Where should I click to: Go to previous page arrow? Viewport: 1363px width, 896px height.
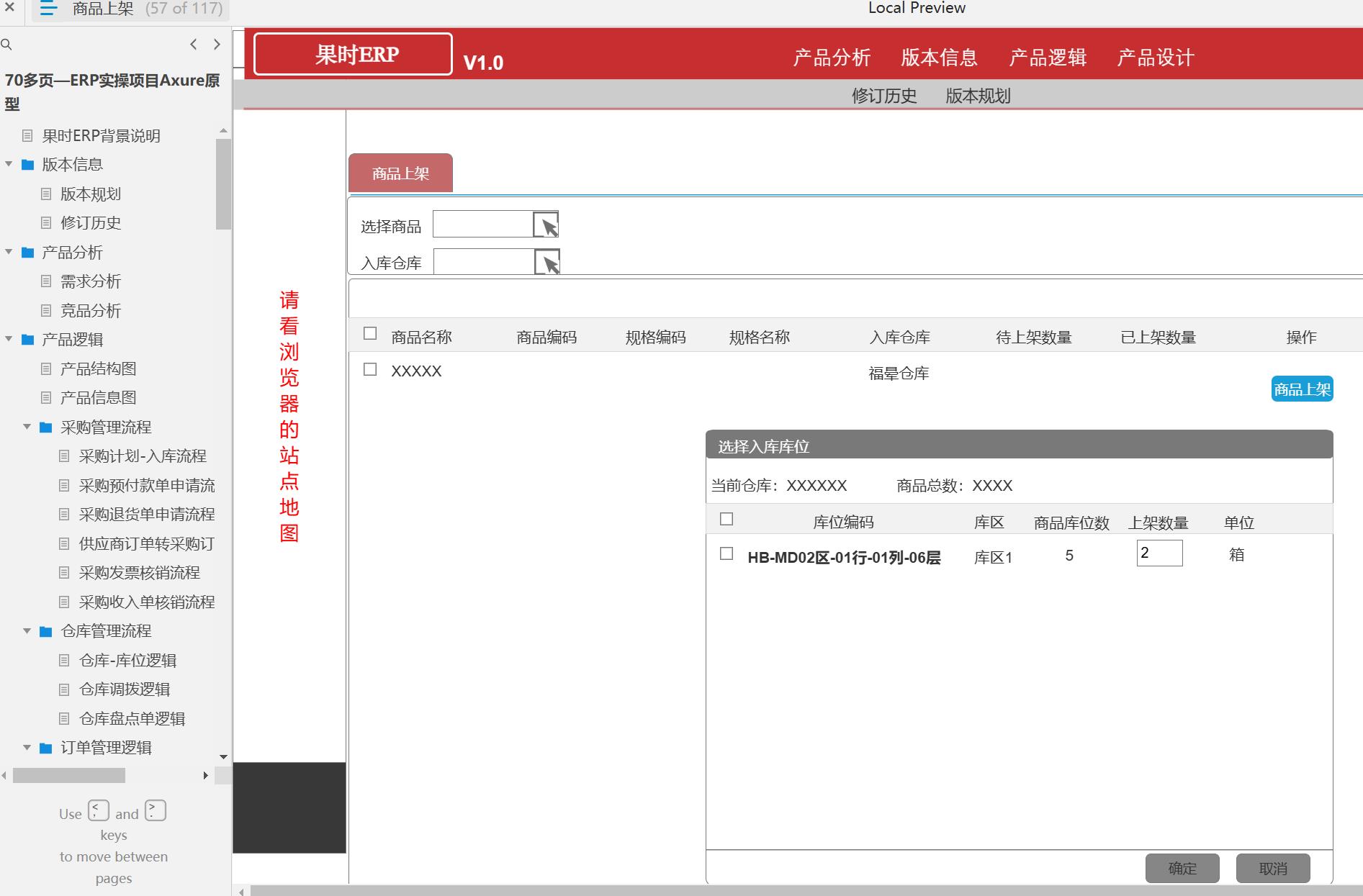(x=193, y=45)
